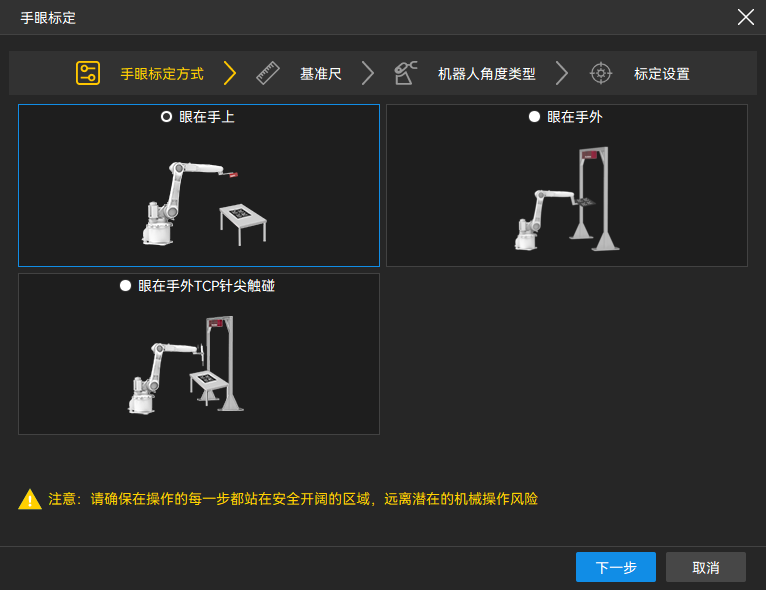Click the hand-eye calibration method step icon
Image resolution: width=766 pixels, height=590 pixels.
point(88,73)
